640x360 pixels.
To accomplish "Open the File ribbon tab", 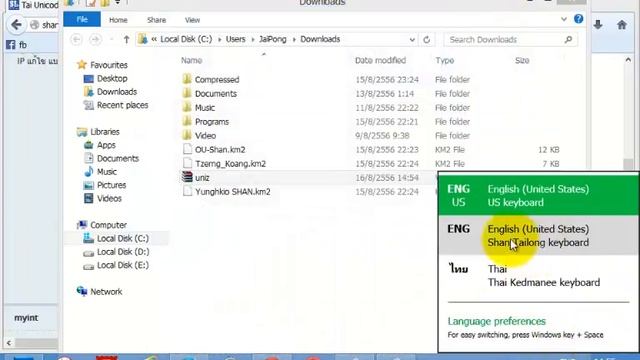I will (x=82, y=19).
